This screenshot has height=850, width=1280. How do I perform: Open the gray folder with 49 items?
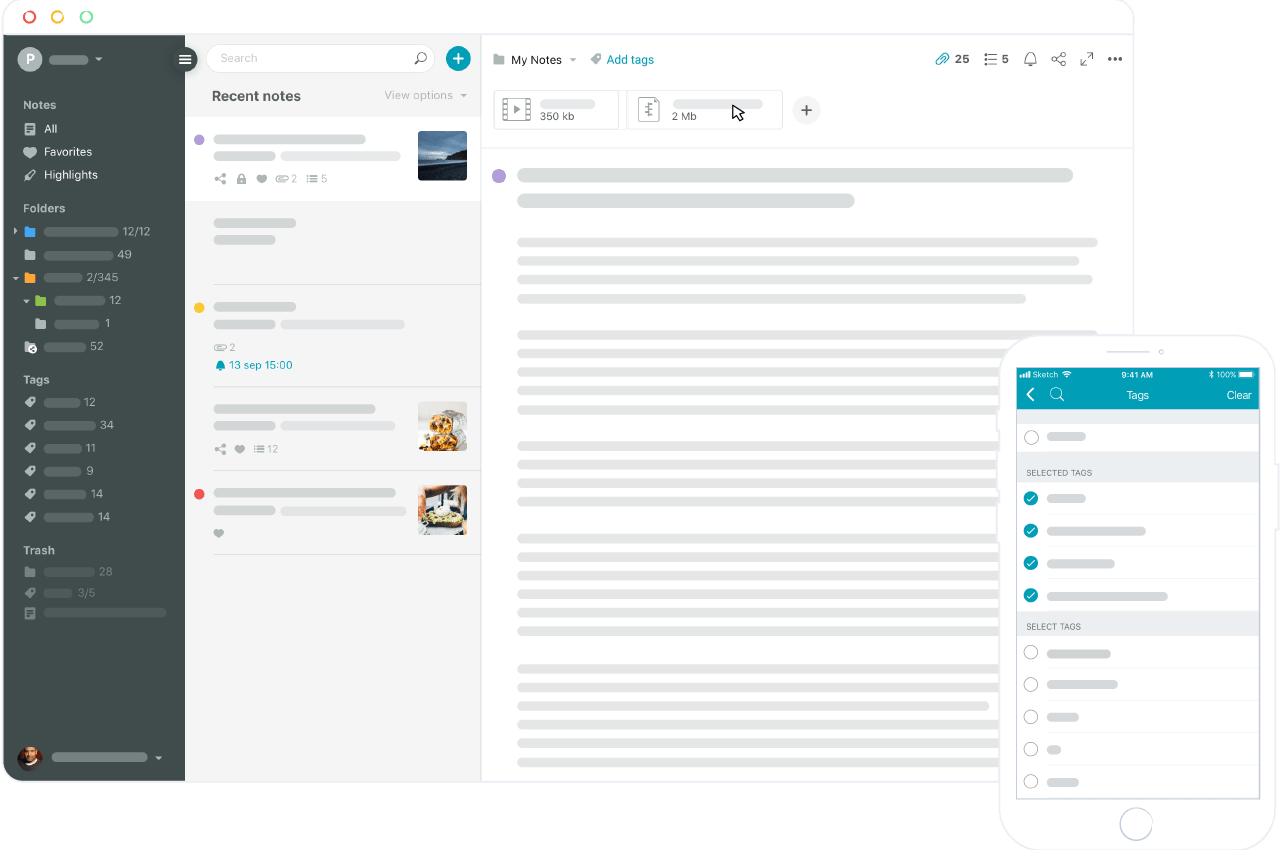(77, 255)
